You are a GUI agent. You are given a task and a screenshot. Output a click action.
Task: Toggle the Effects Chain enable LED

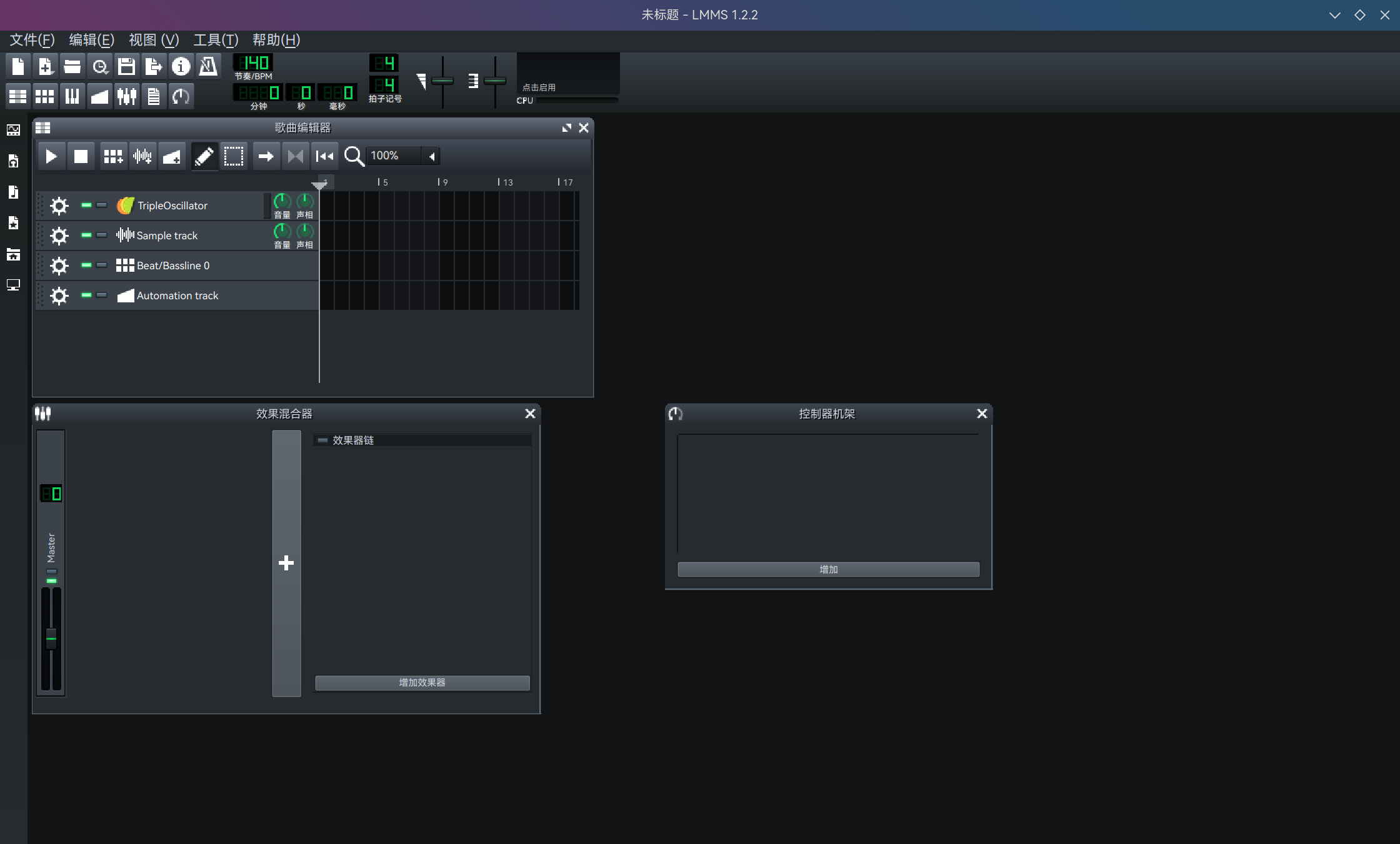pos(322,440)
